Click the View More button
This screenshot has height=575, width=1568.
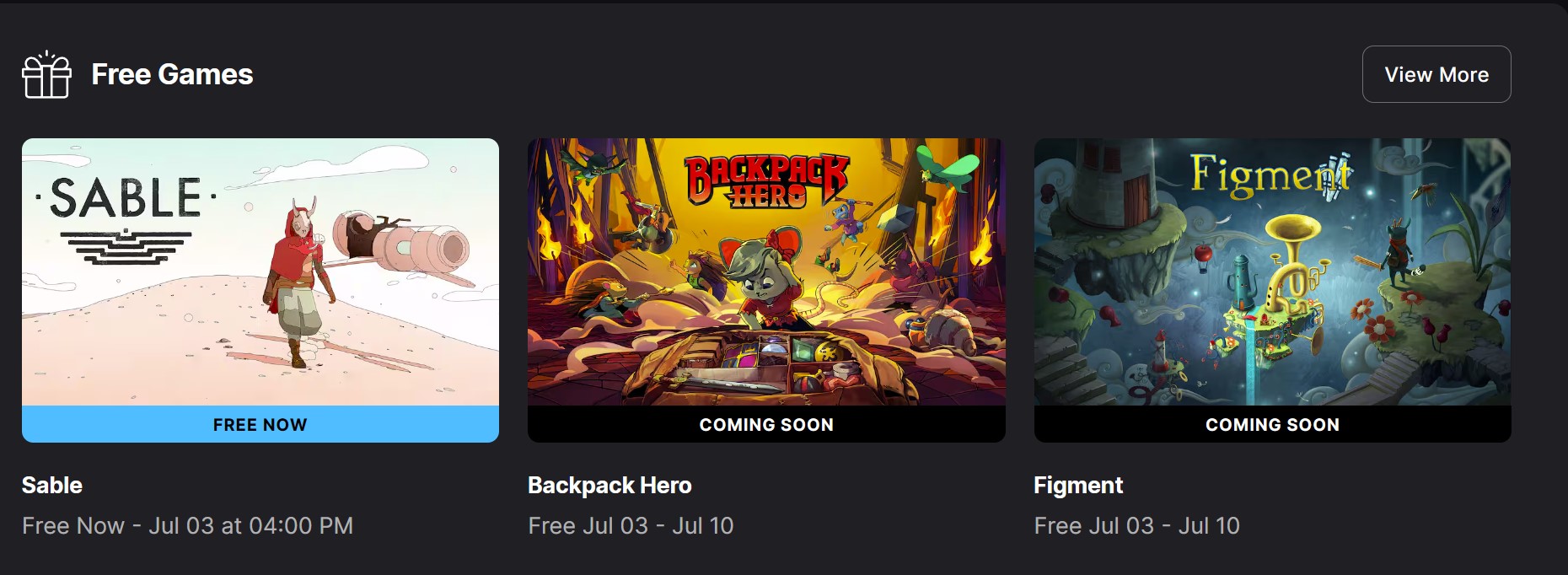point(1436,74)
